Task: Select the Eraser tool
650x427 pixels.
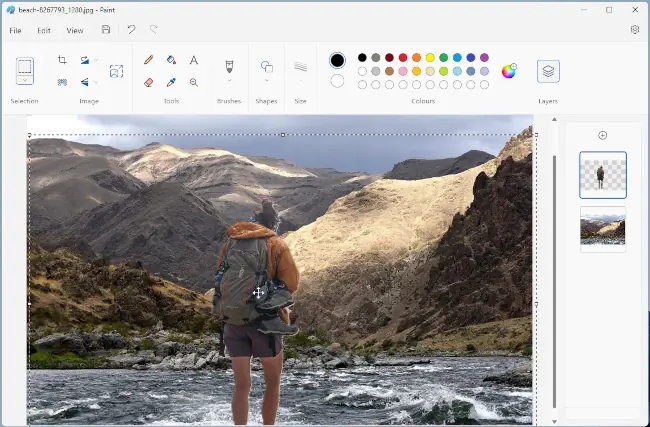Action: (x=148, y=82)
